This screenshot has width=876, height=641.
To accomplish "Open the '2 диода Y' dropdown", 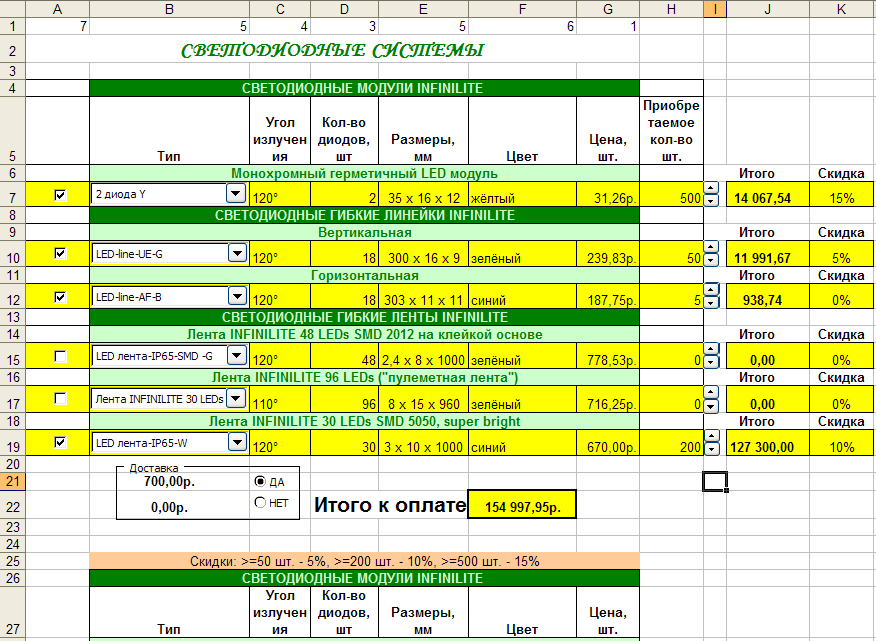I will pos(236,194).
